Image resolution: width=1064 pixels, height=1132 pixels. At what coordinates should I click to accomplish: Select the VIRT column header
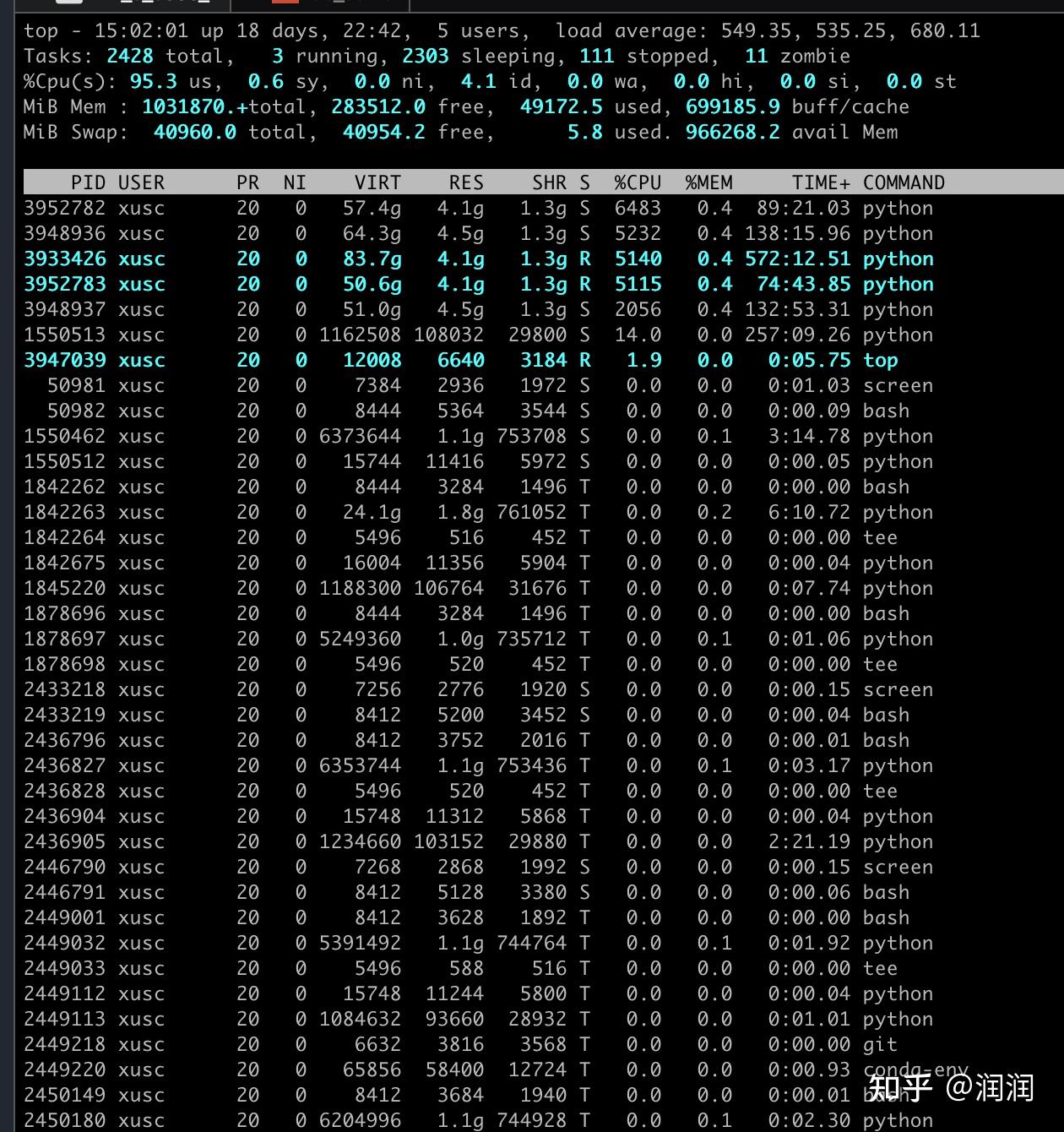click(x=377, y=182)
